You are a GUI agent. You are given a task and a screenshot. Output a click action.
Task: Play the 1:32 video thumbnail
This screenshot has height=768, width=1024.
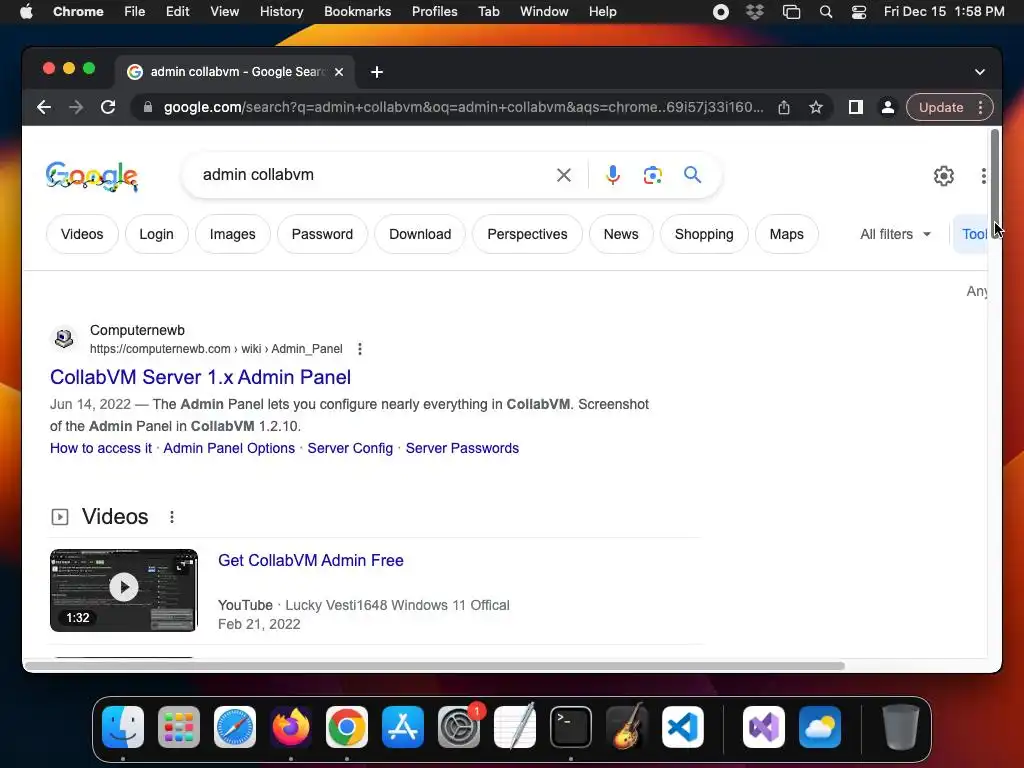tap(123, 590)
